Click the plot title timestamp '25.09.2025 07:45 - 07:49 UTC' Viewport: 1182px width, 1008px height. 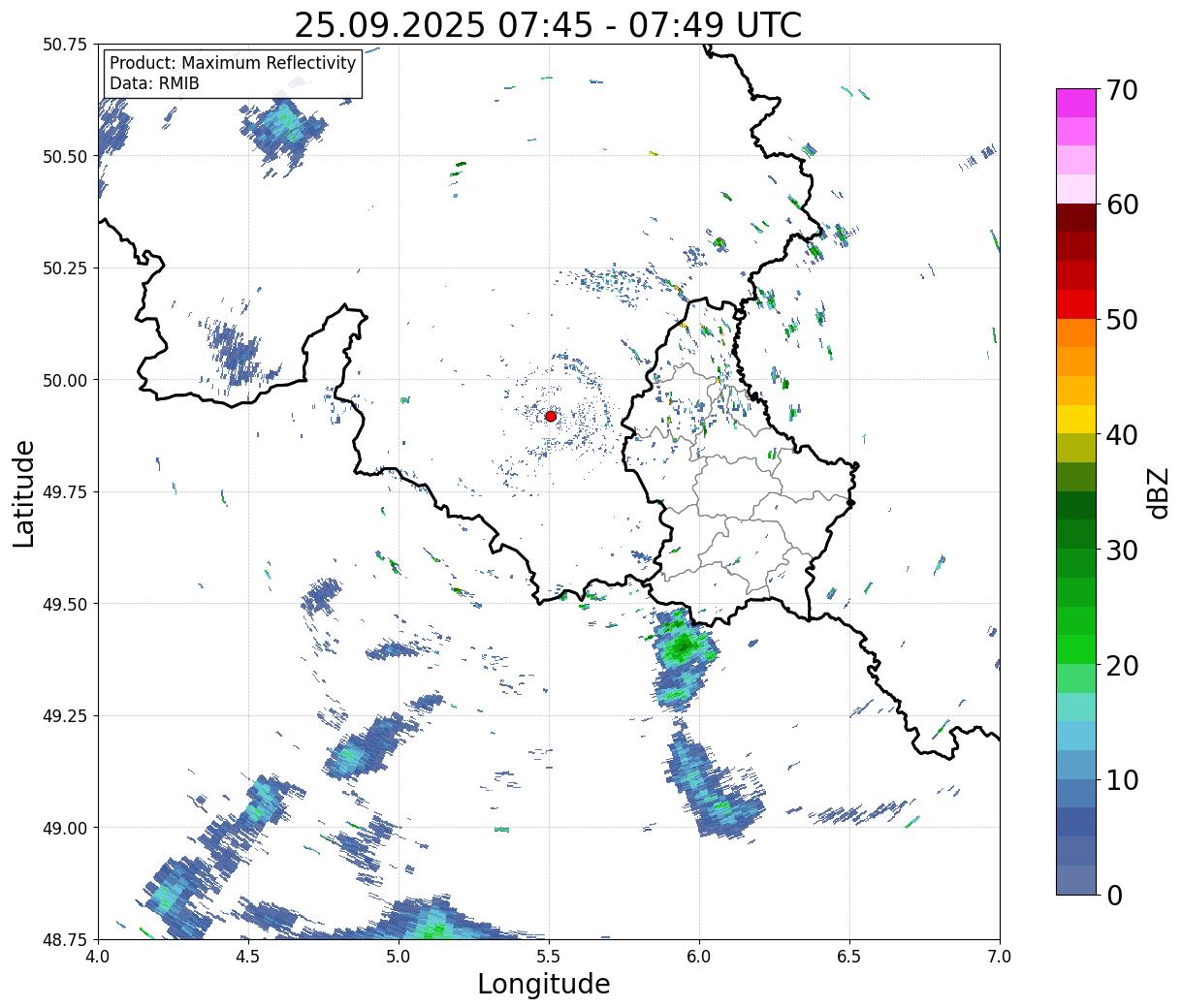click(x=548, y=24)
